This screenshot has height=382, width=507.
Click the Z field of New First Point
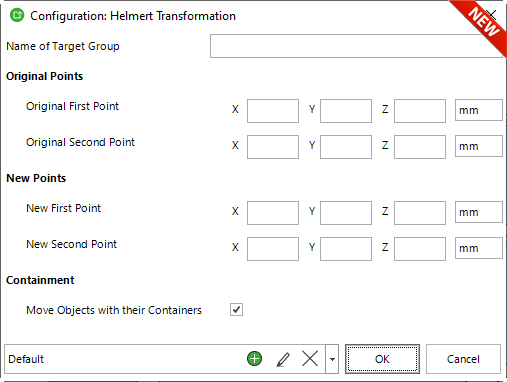click(420, 213)
